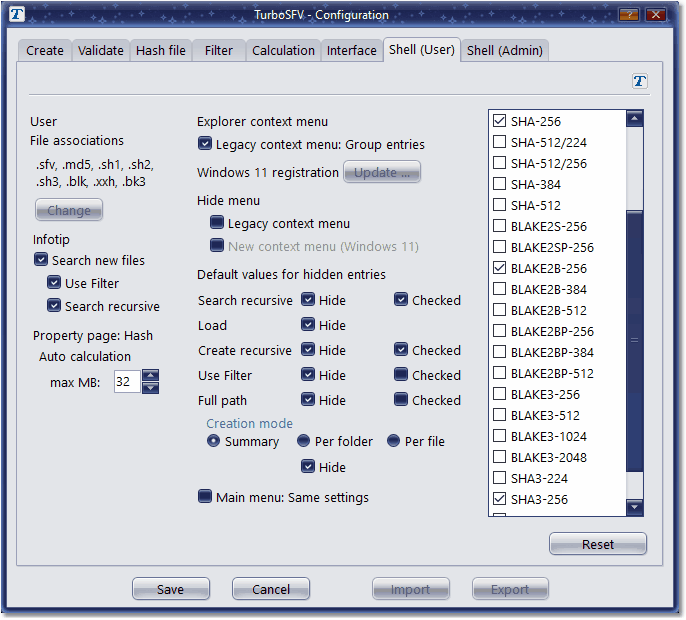Click the Cancel button

[x=271, y=589]
